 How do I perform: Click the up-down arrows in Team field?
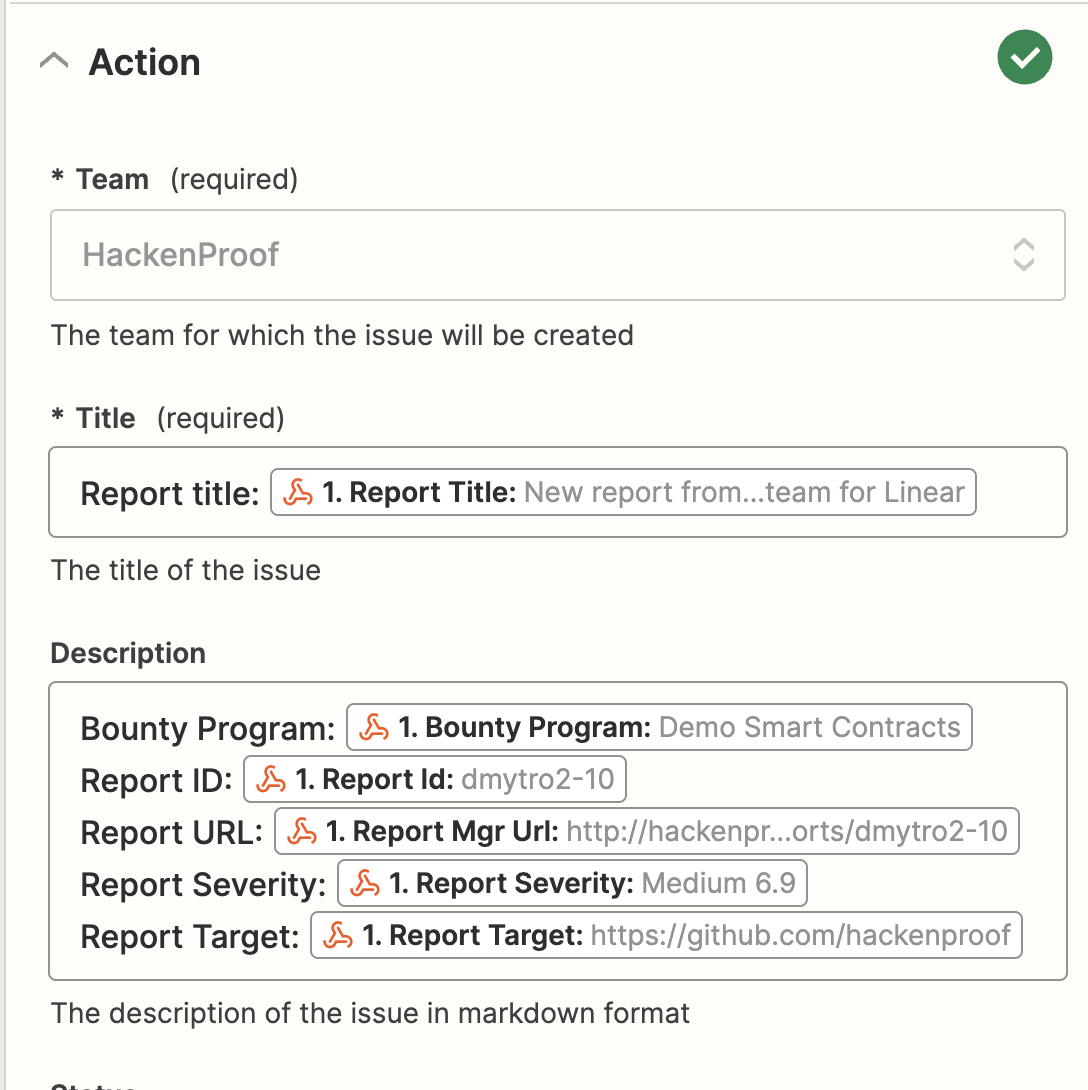(x=1023, y=255)
